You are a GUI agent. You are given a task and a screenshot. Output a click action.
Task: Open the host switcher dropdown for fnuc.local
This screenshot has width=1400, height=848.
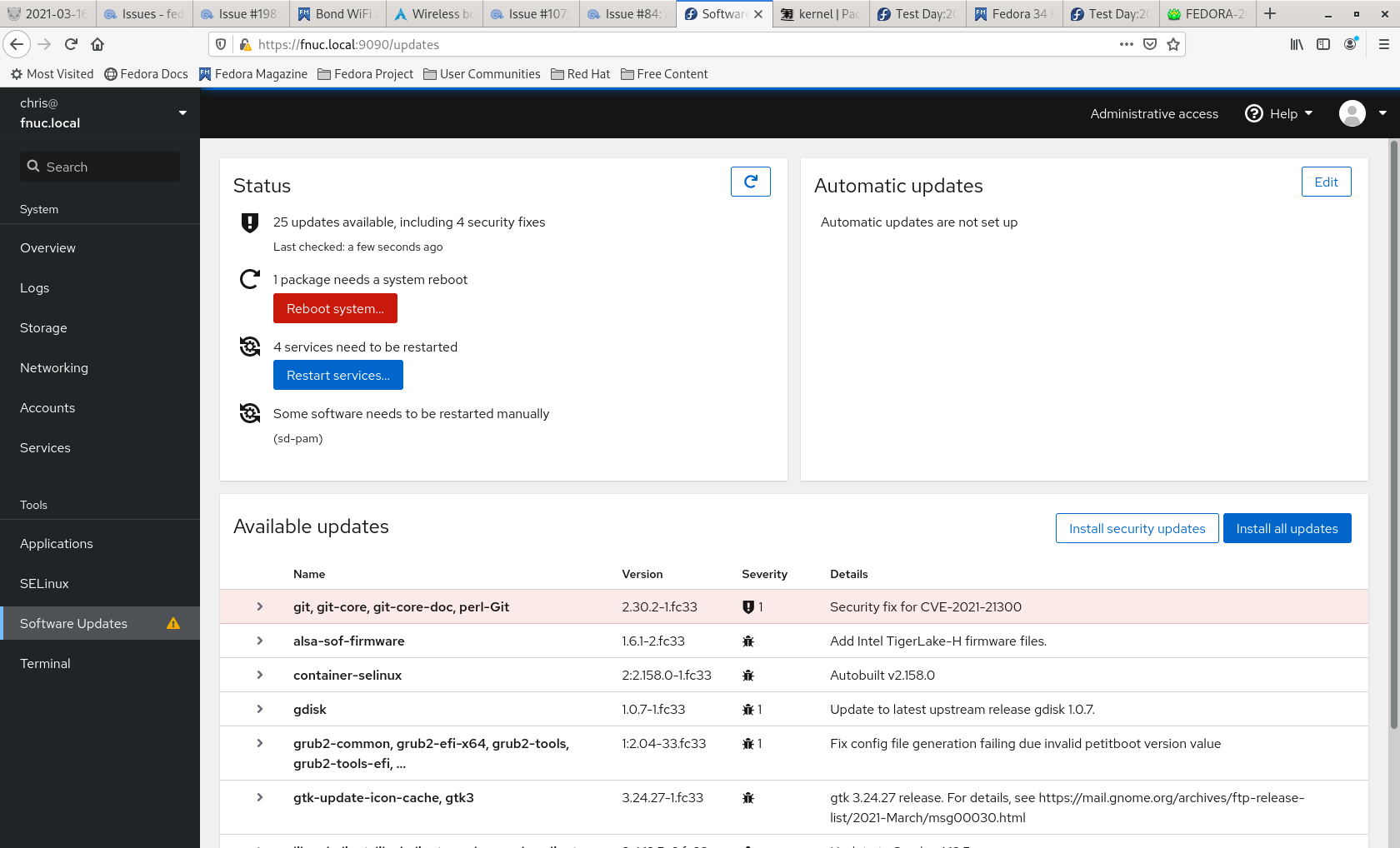(182, 113)
